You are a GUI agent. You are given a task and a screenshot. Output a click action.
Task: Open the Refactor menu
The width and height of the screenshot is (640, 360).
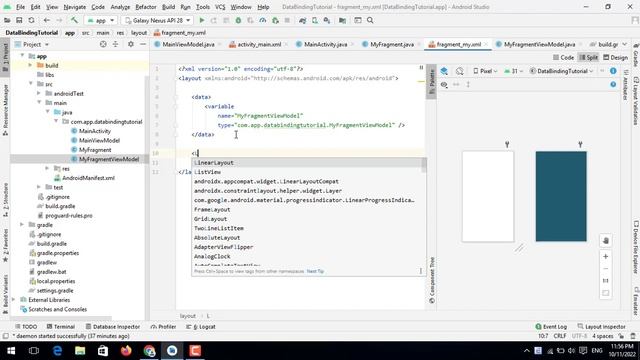point(146,7)
